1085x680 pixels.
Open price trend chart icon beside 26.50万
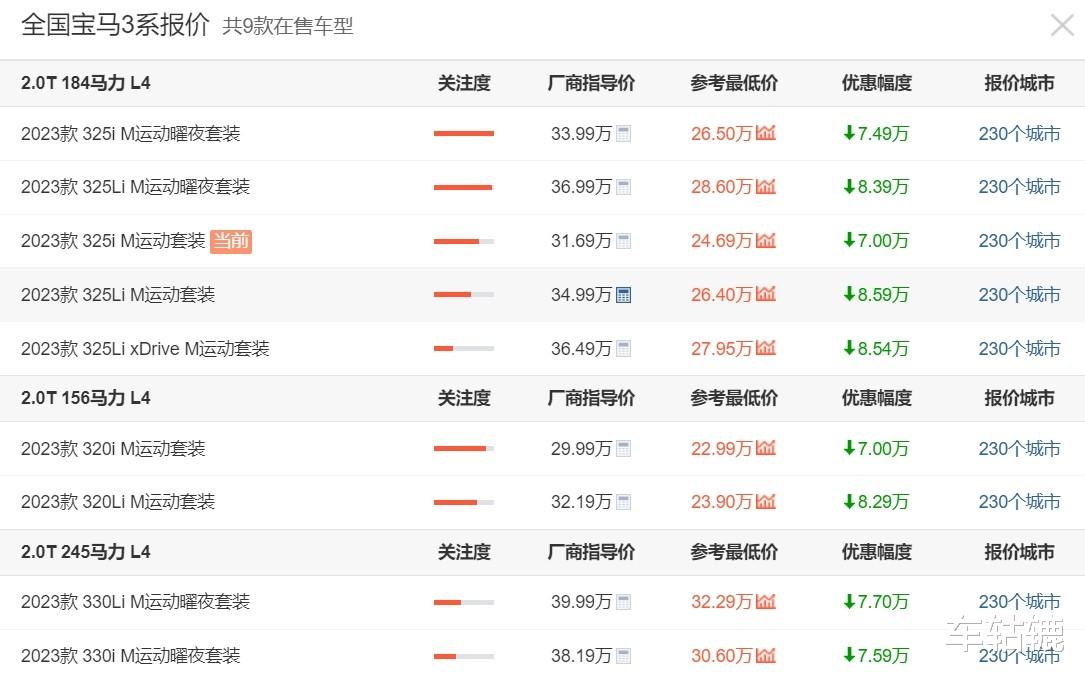tap(765, 133)
